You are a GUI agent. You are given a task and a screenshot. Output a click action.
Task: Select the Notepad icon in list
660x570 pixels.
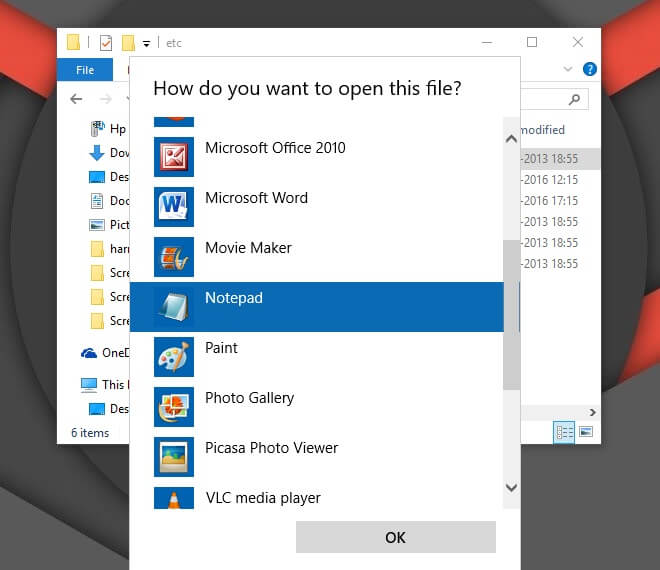pos(174,307)
